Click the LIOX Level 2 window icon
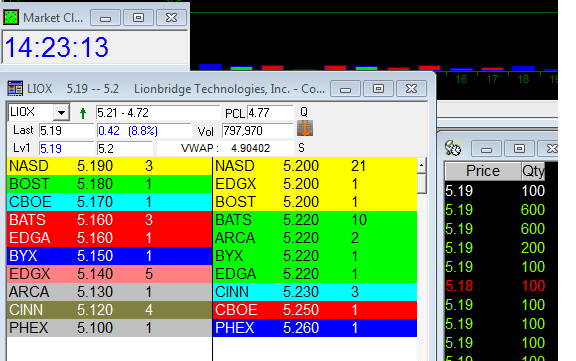The image size is (576, 361). pyautogui.click(x=15, y=89)
